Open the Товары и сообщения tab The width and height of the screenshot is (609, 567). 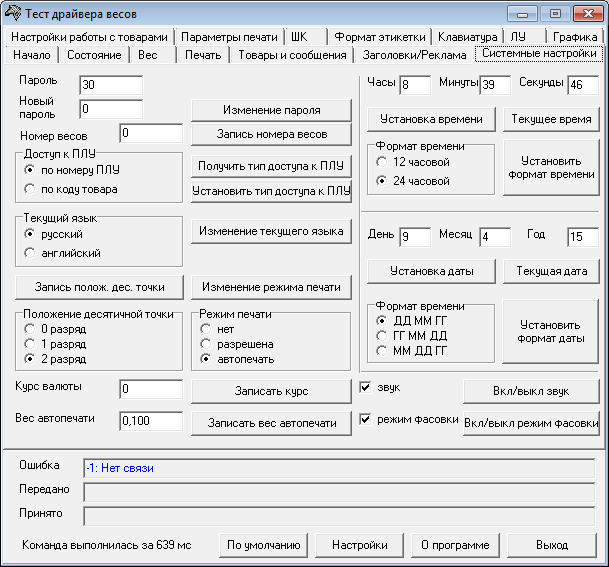(x=292, y=55)
